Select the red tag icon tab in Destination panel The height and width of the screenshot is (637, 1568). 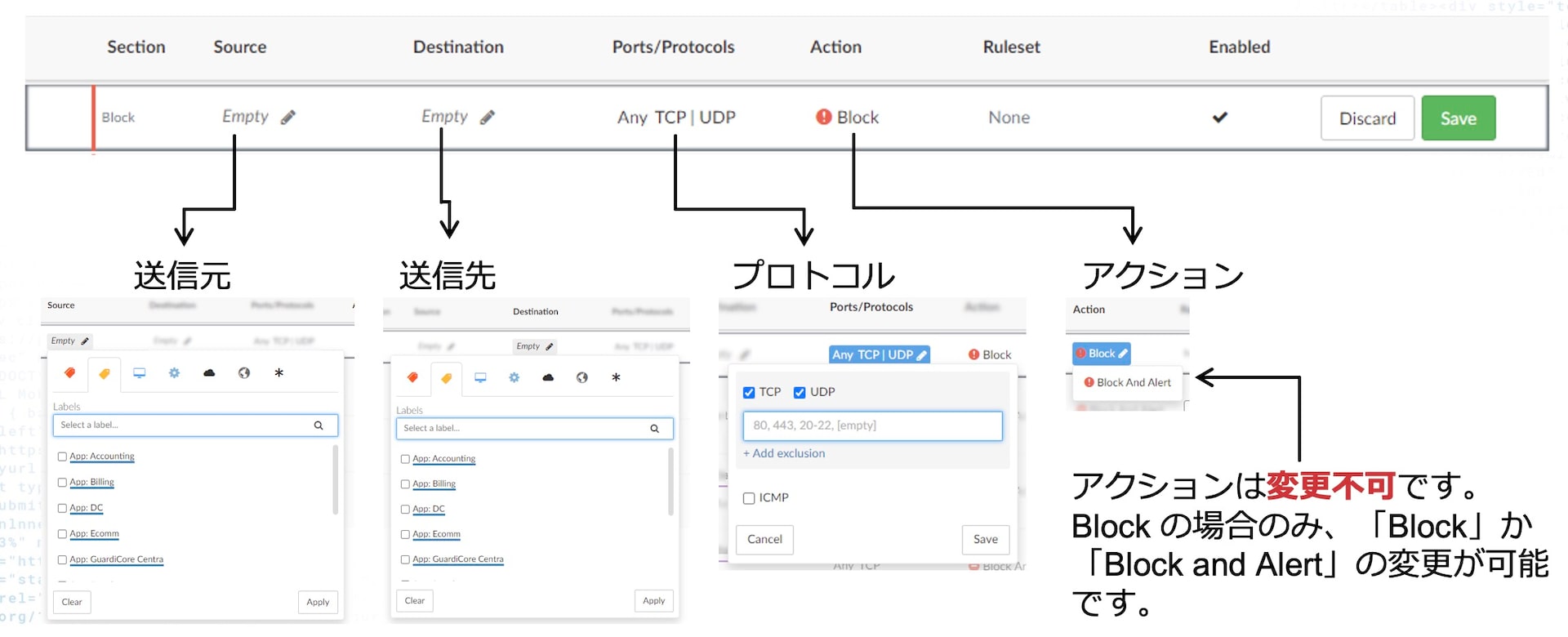pos(412,377)
